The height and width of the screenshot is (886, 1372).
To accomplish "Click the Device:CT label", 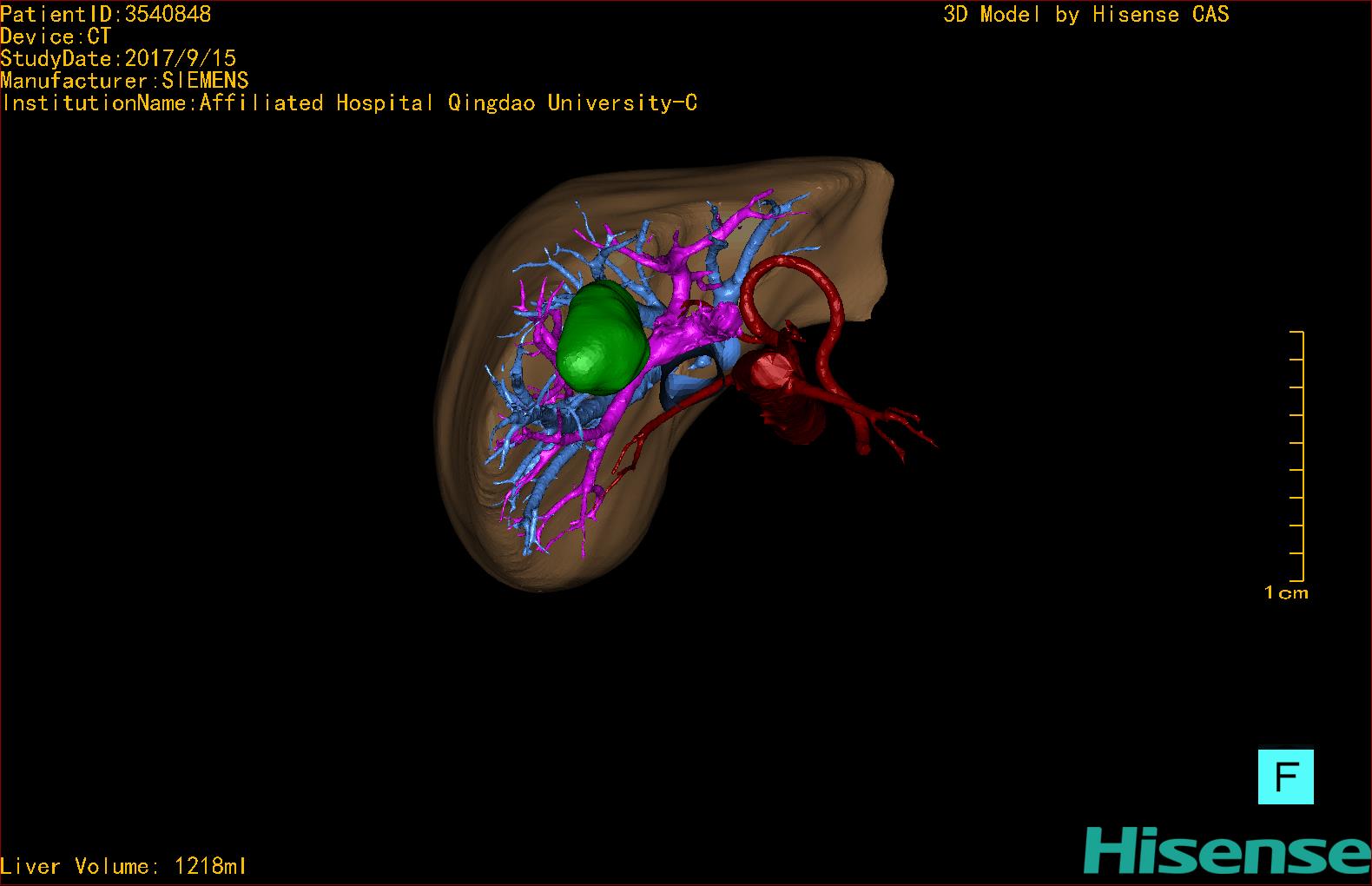I will [x=56, y=36].
